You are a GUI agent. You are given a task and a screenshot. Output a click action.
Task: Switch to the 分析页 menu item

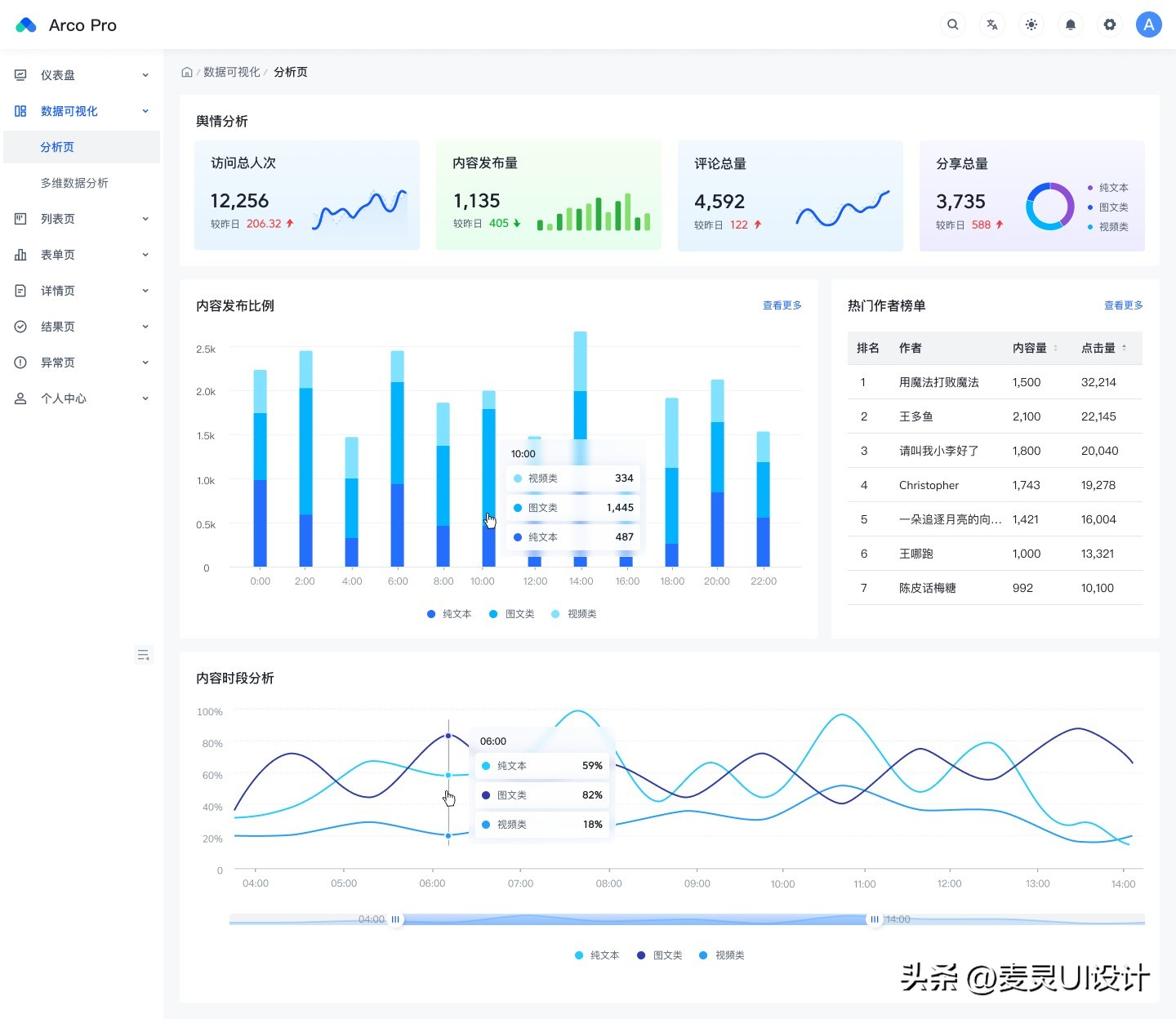(57, 146)
